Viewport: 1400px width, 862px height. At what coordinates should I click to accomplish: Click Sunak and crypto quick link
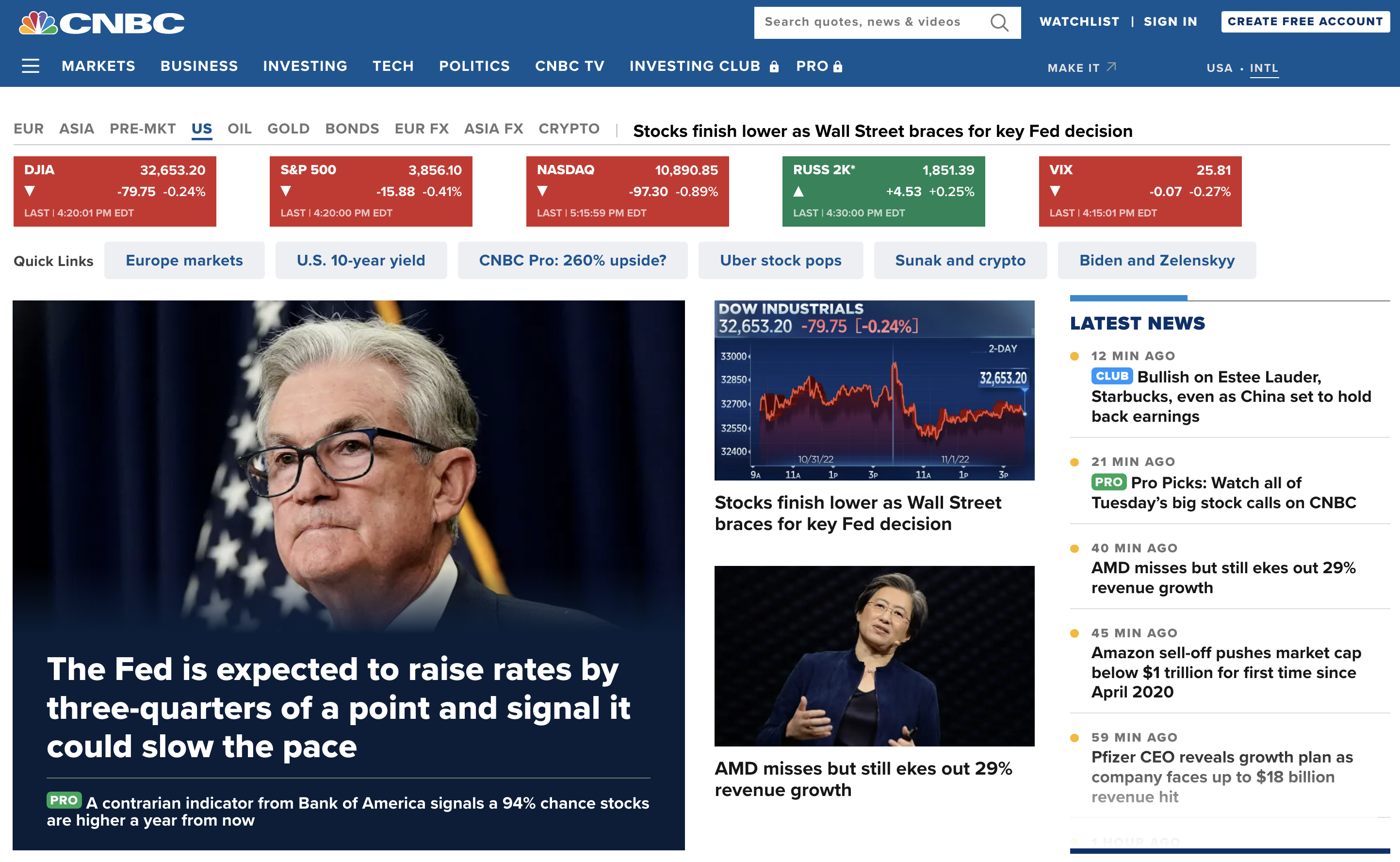coord(960,261)
